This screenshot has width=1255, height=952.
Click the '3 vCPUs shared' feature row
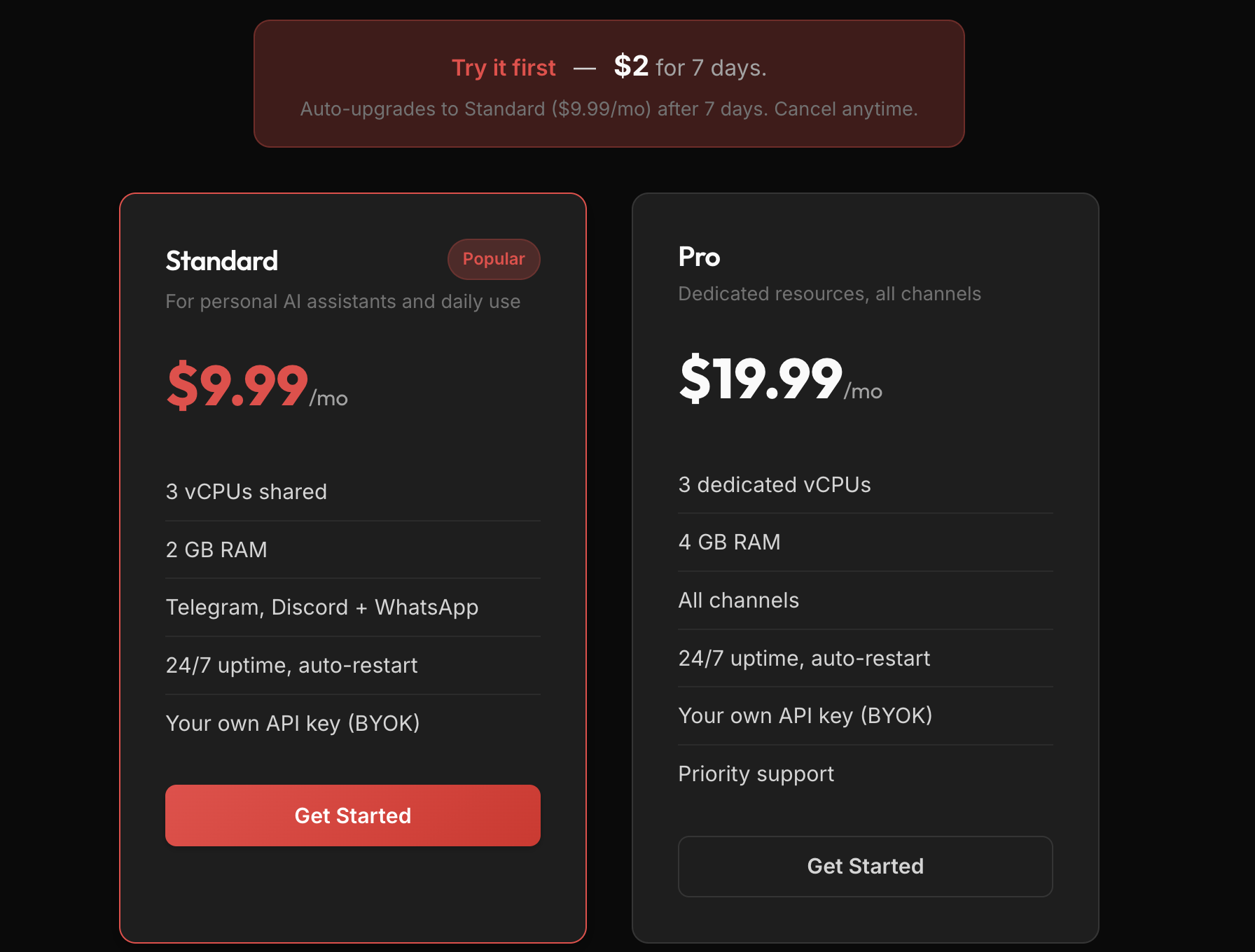pos(246,491)
